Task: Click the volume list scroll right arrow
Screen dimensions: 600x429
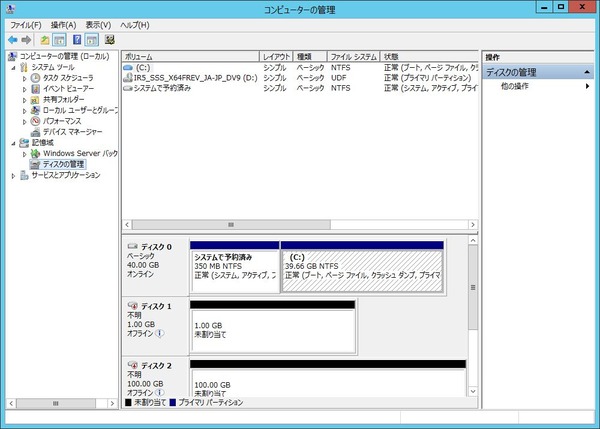Action: tap(473, 225)
